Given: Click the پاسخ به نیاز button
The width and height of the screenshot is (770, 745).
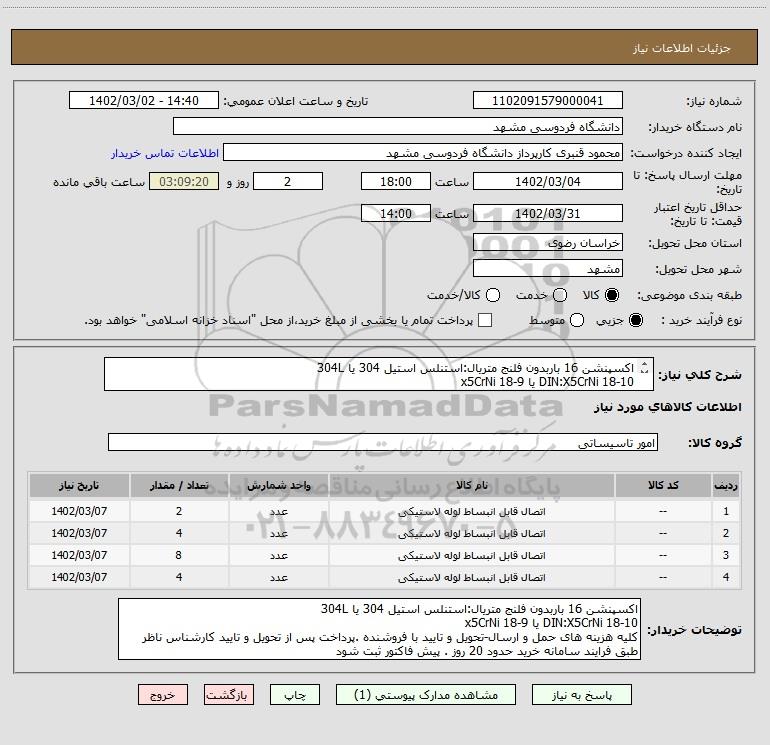Looking at the screenshot, I should 581,694.
